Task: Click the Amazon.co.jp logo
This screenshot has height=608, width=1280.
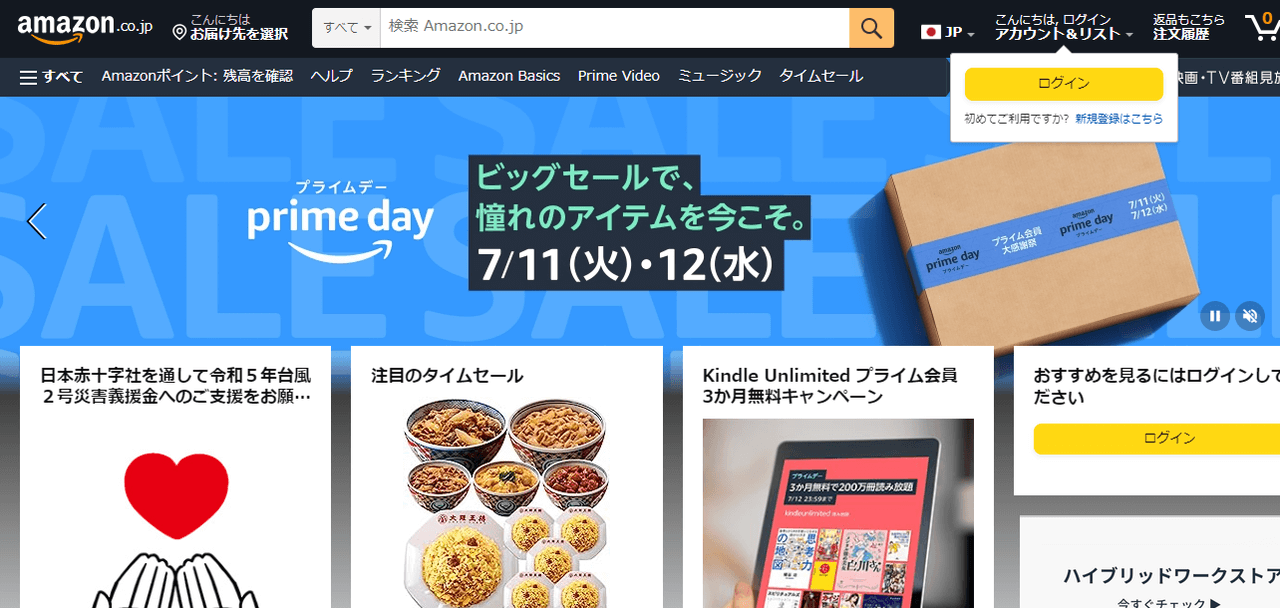Action: coord(85,29)
